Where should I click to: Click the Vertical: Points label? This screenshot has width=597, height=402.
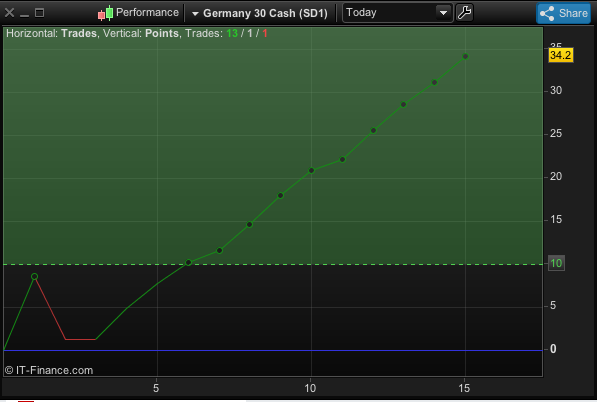(141, 34)
